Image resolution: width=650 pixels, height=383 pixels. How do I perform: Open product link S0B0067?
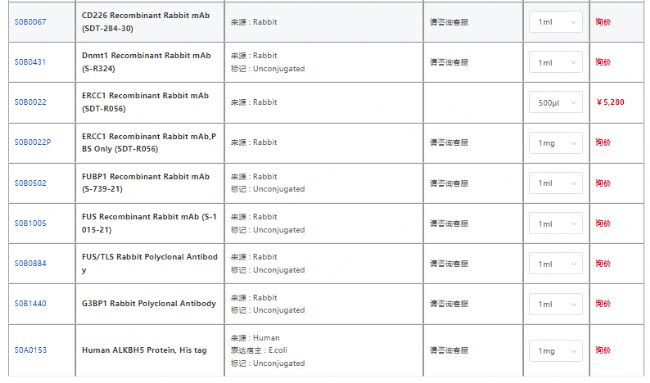(x=30, y=22)
